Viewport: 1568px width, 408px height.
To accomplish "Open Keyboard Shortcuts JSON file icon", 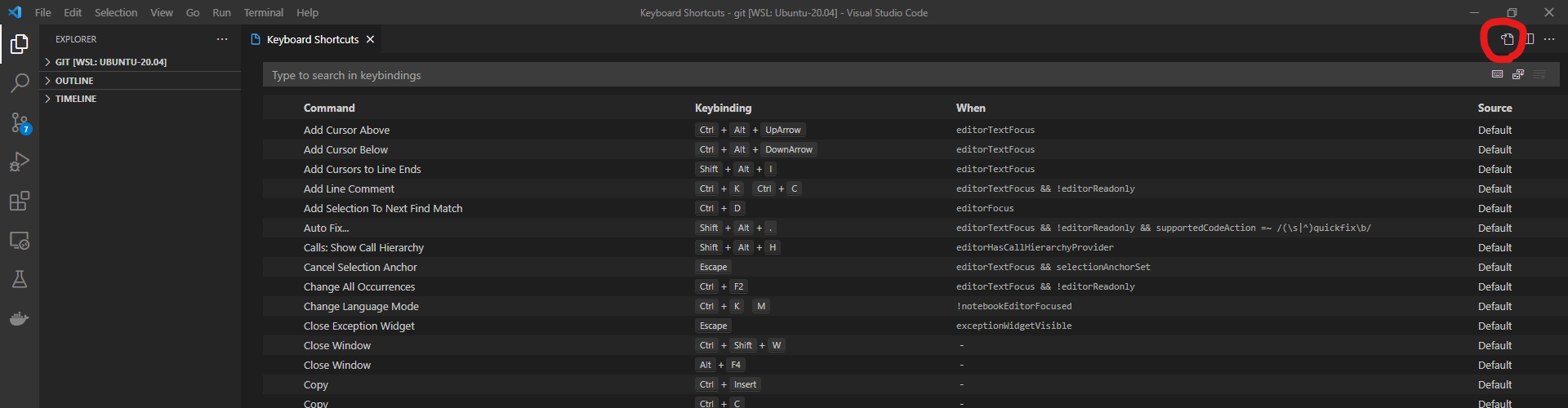I will [1508, 39].
